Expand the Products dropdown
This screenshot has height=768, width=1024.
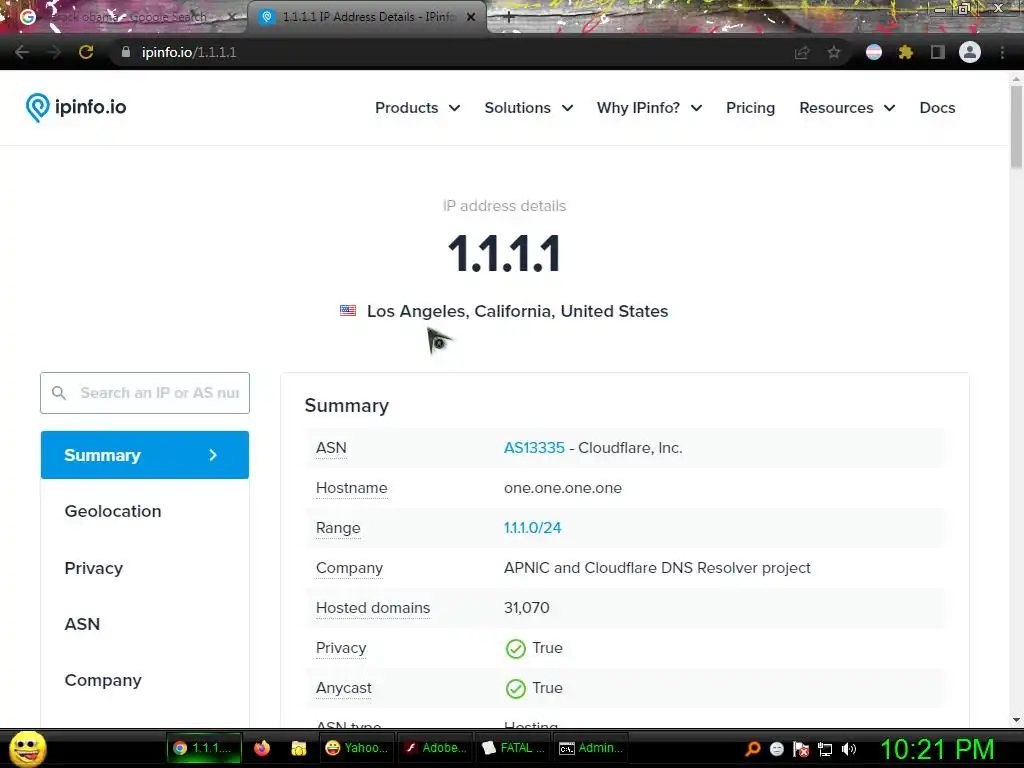coord(417,108)
